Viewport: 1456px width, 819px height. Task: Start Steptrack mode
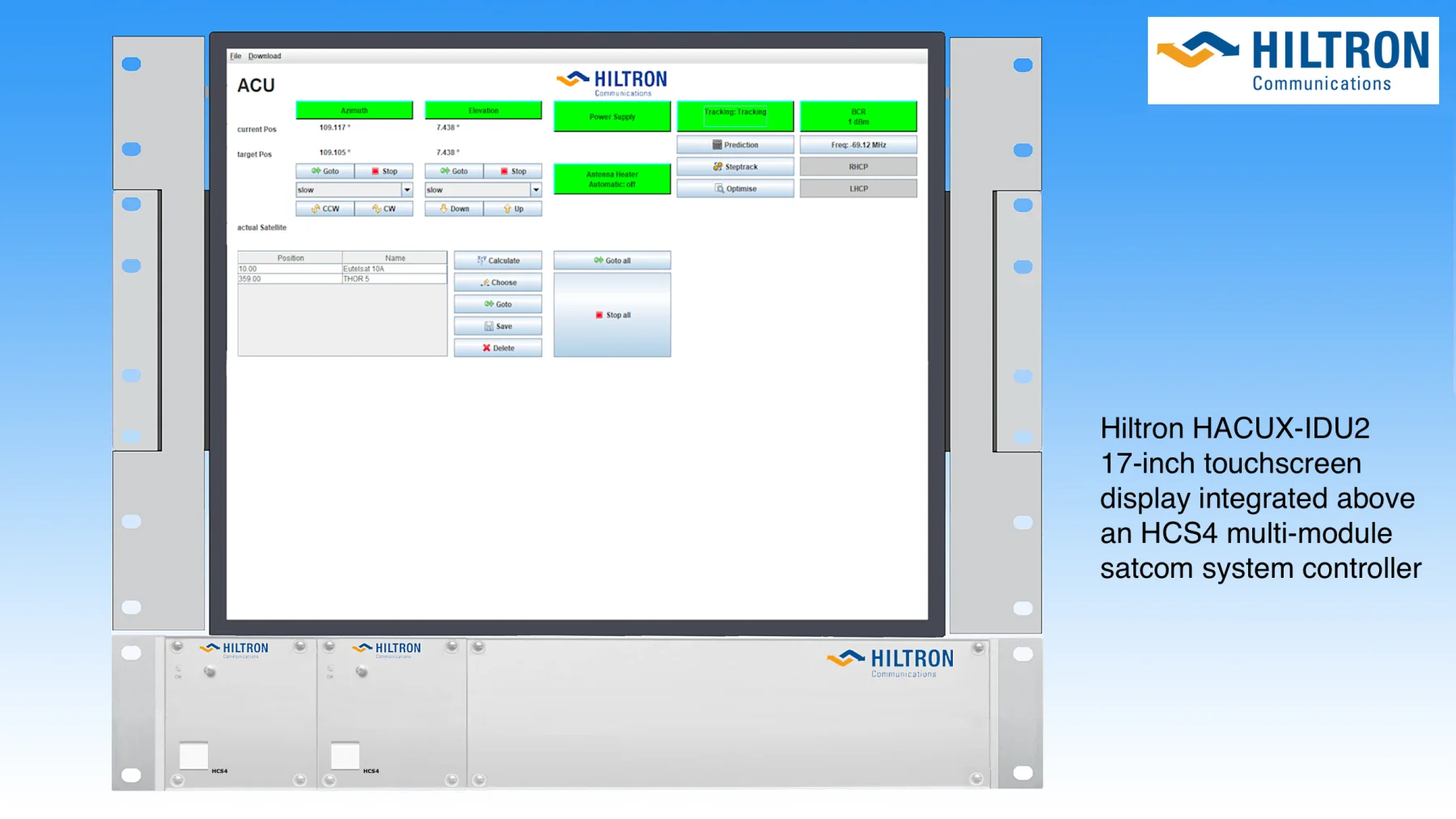tap(735, 167)
